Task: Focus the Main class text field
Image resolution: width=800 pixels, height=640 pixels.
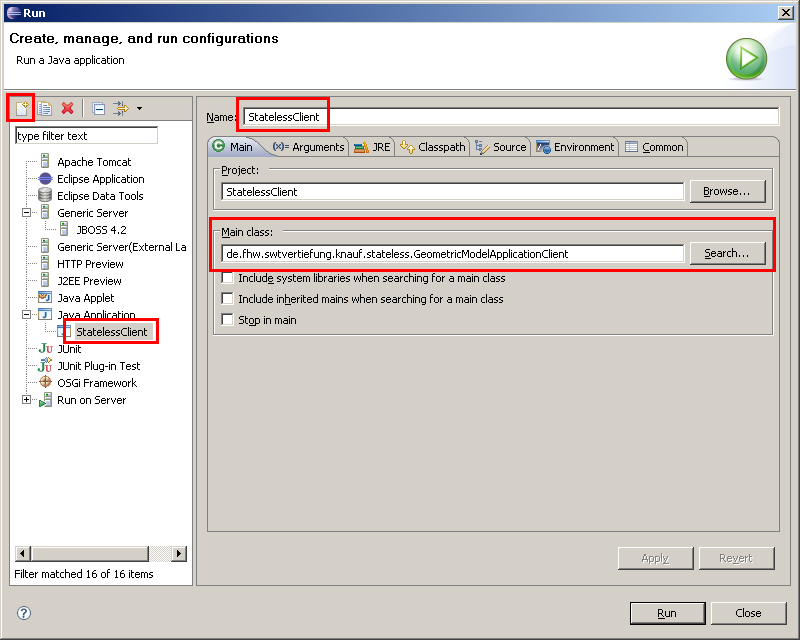Action: (x=452, y=254)
